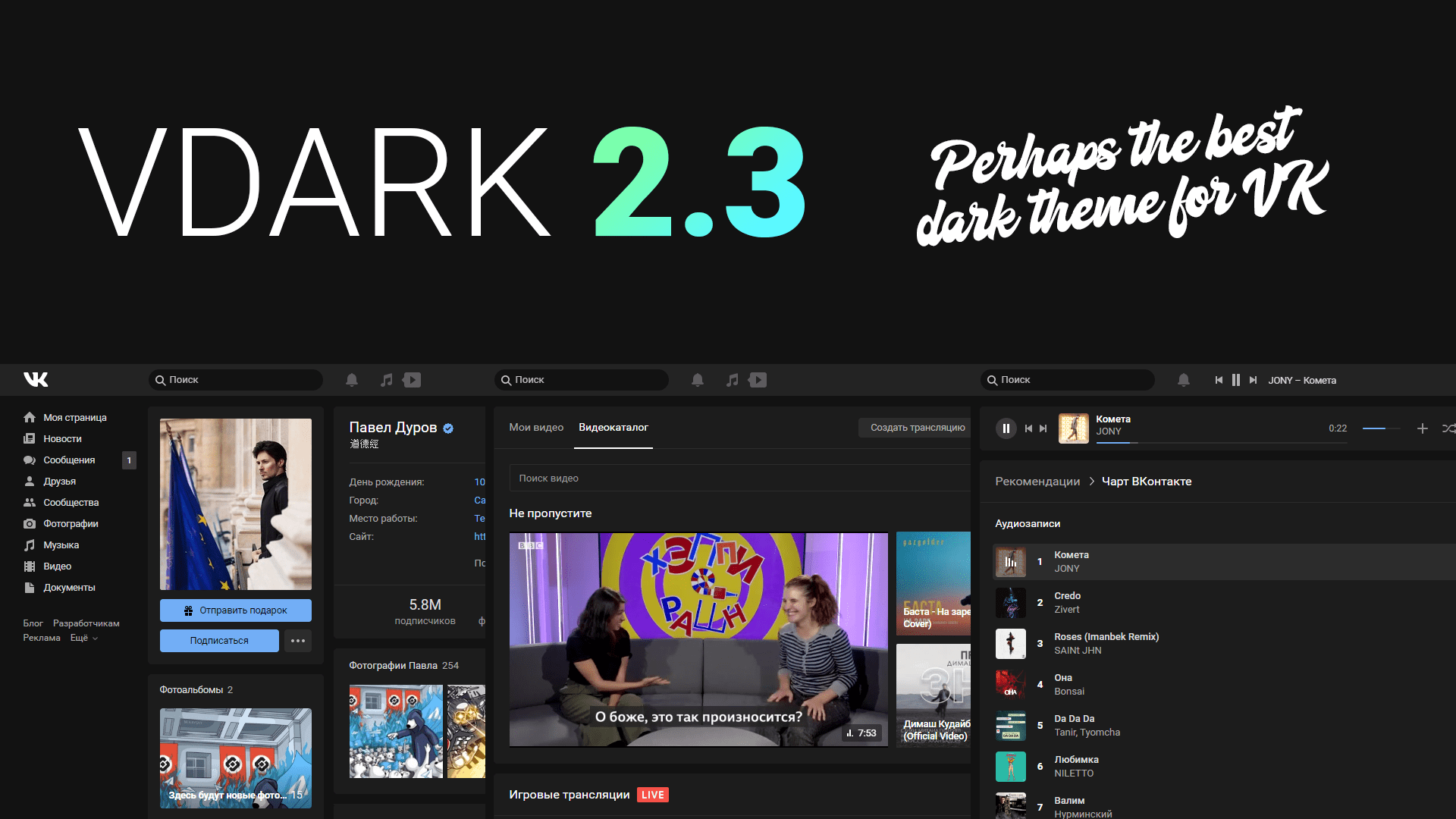The width and height of the screenshot is (1456, 819).
Task: Pause the track with the round player button
Action: point(1006,428)
